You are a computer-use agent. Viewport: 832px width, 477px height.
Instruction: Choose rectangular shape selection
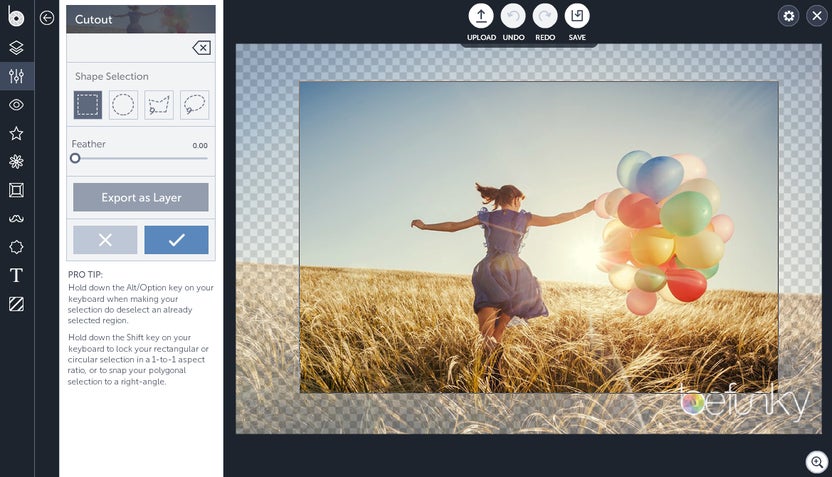point(88,105)
